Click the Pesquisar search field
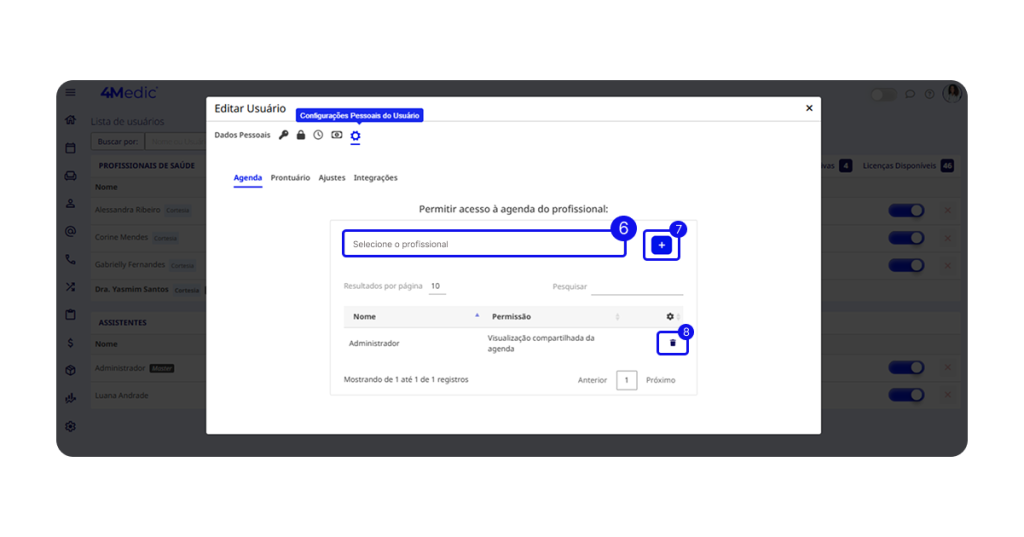1024x537 pixels. (636, 287)
